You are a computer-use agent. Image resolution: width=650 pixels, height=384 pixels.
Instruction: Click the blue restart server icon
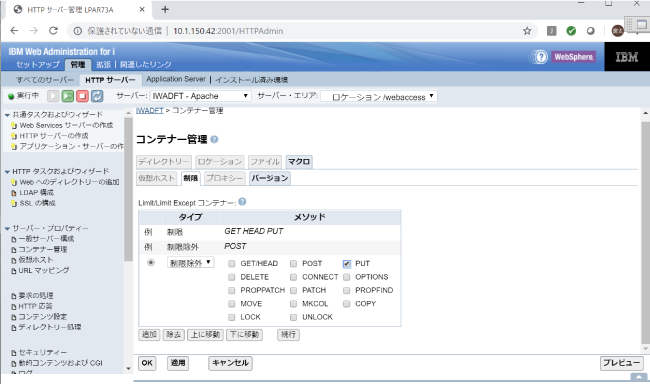click(97, 96)
